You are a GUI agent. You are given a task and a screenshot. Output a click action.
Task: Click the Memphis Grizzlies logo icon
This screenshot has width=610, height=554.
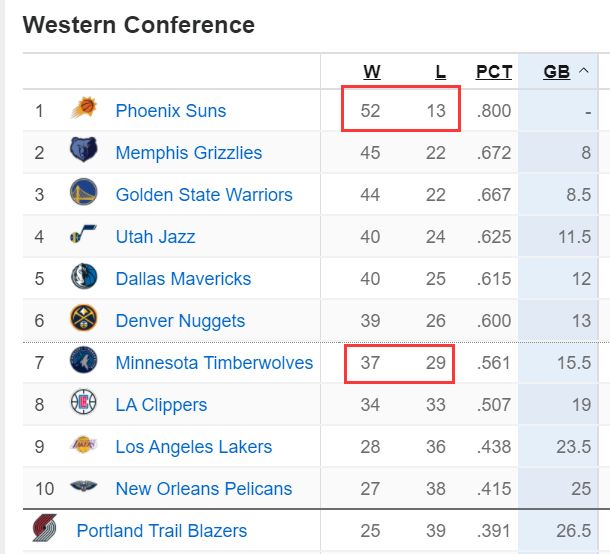(x=84, y=152)
